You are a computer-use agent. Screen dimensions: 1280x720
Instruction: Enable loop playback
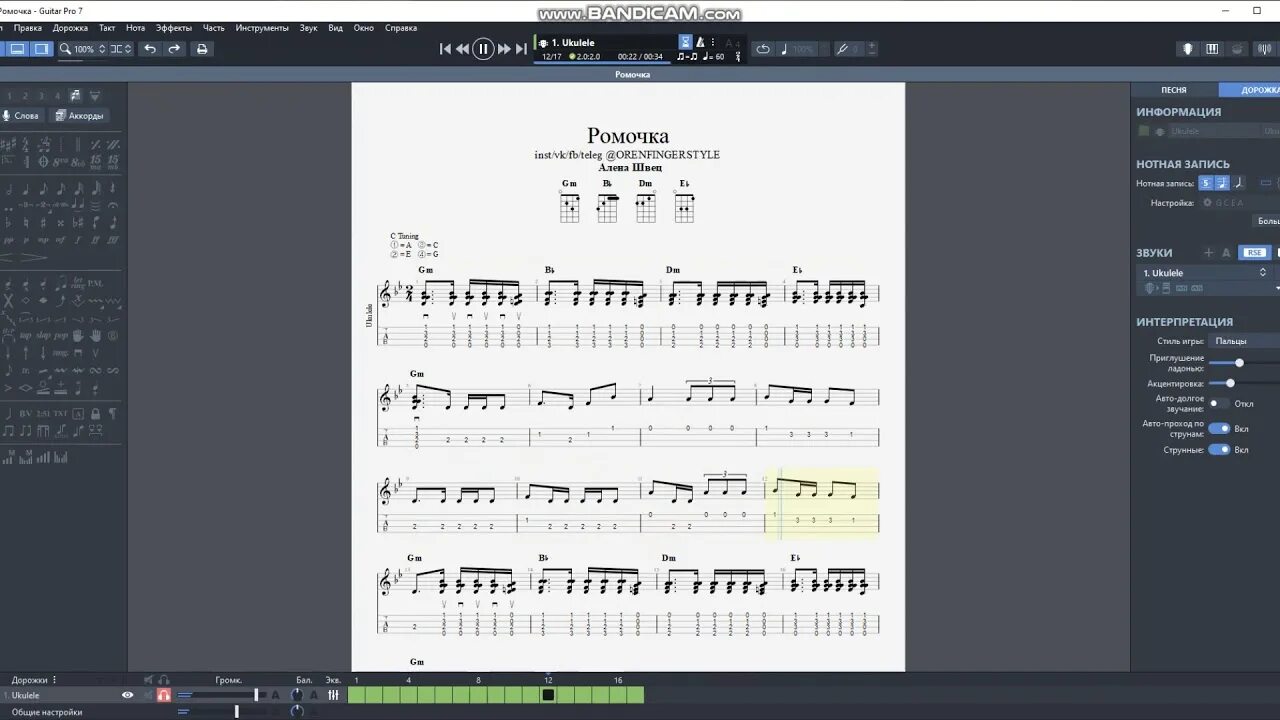pos(763,49)
